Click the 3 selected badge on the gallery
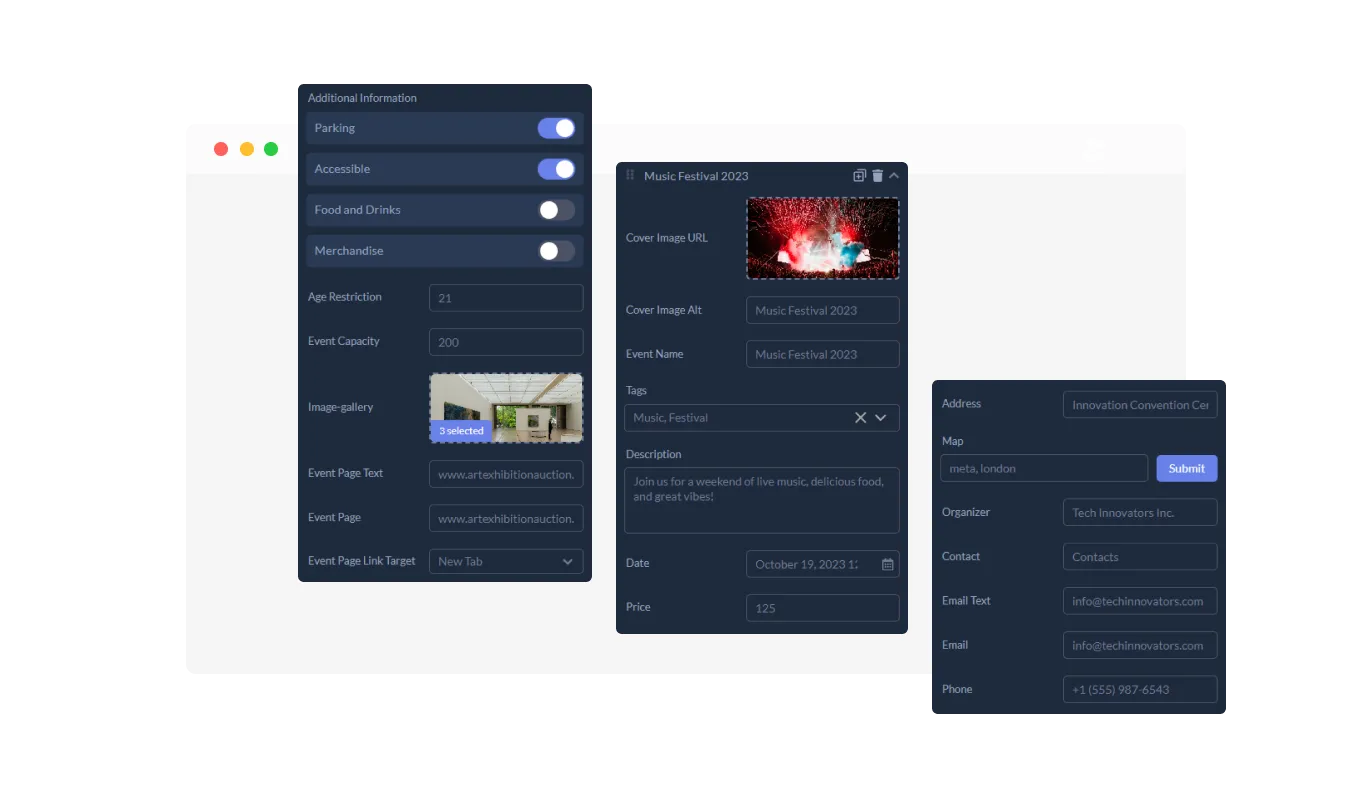 click(x=461, y=431)
